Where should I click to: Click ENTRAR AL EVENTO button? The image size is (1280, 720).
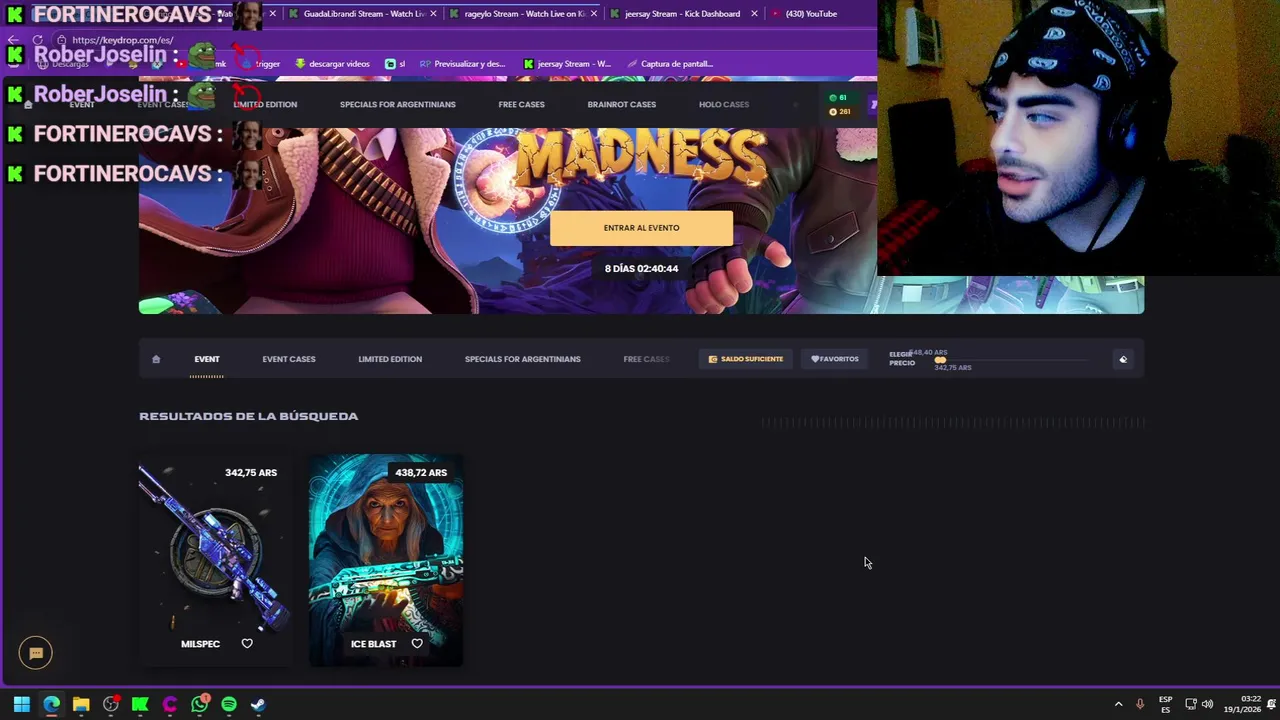(x=641, y=228)
